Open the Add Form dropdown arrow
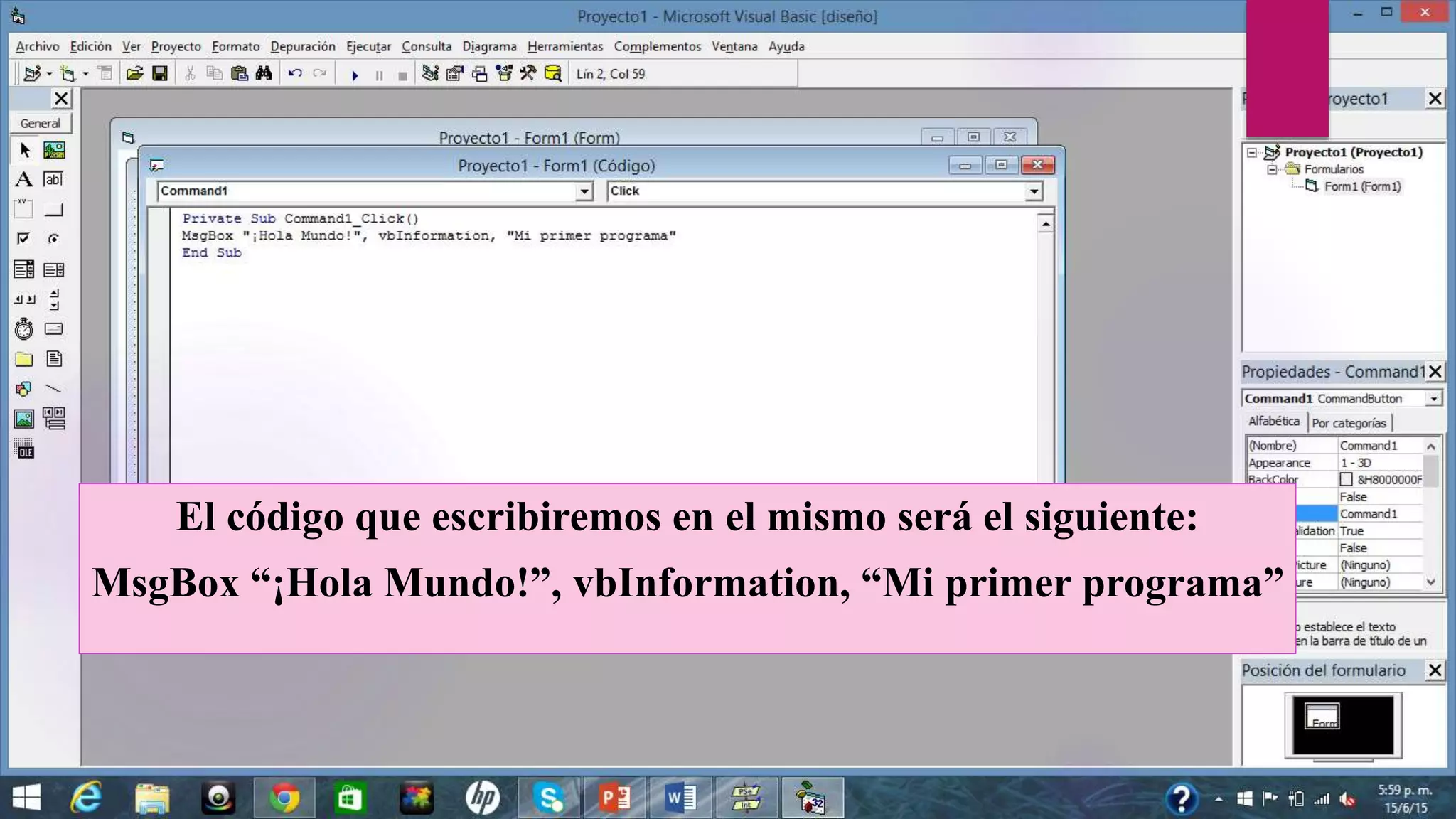Image resolution: width=1456 pixels, height=819 pixels. [x=86, y=74]
